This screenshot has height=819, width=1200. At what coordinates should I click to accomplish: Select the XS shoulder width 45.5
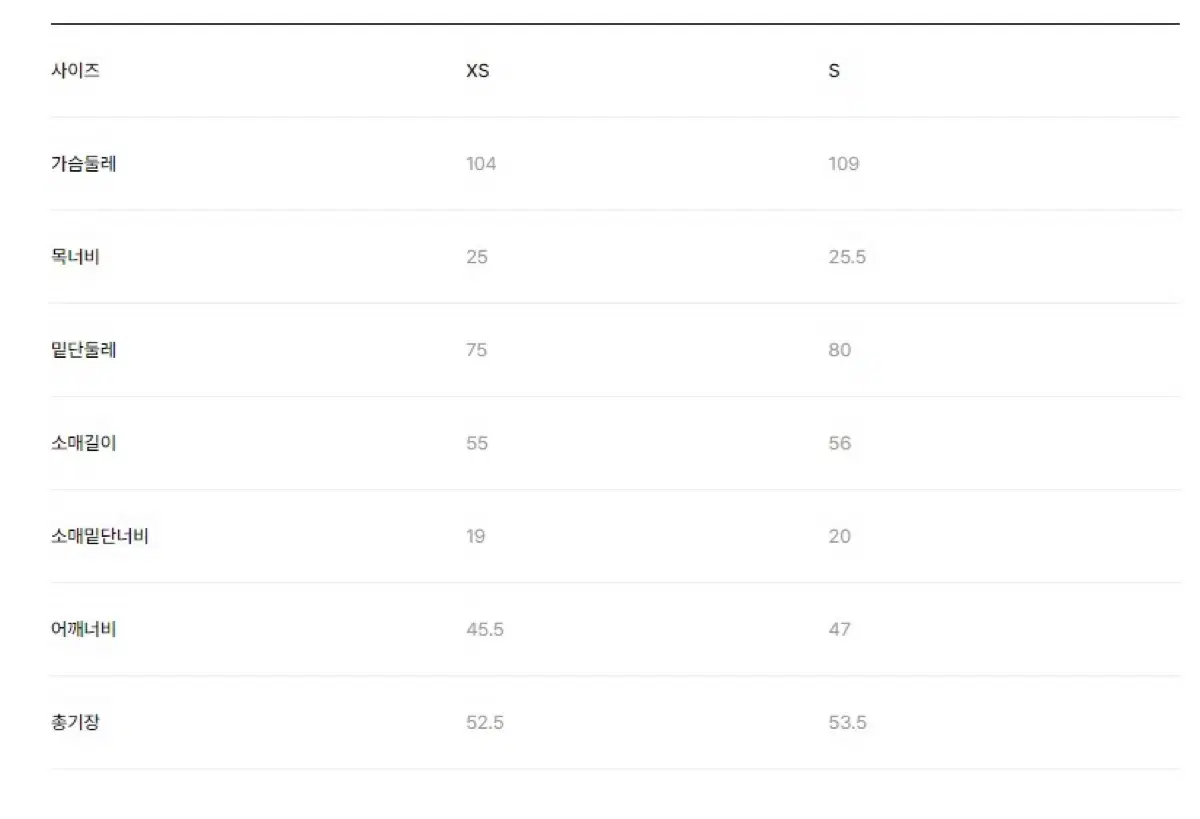pyautogui.click(x=485, y=629)
